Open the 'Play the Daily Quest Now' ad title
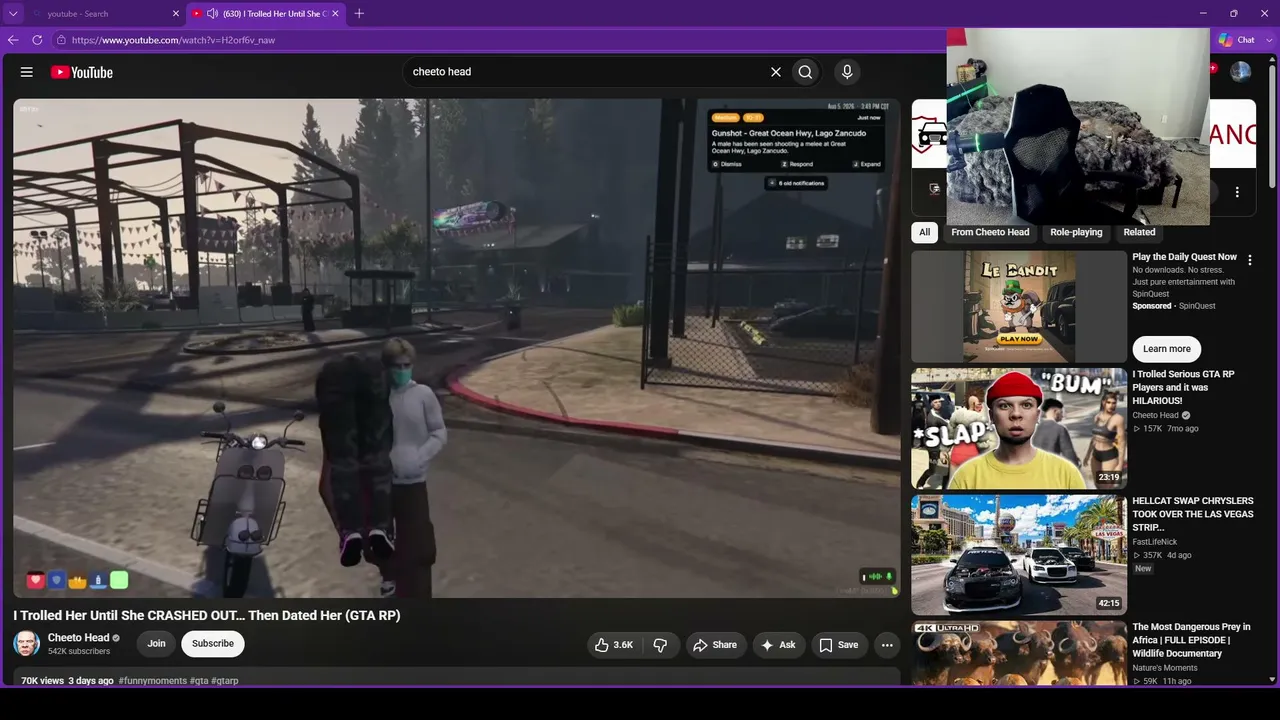The width and height of the screenshot is (1280, 720). click(1184, 257)
